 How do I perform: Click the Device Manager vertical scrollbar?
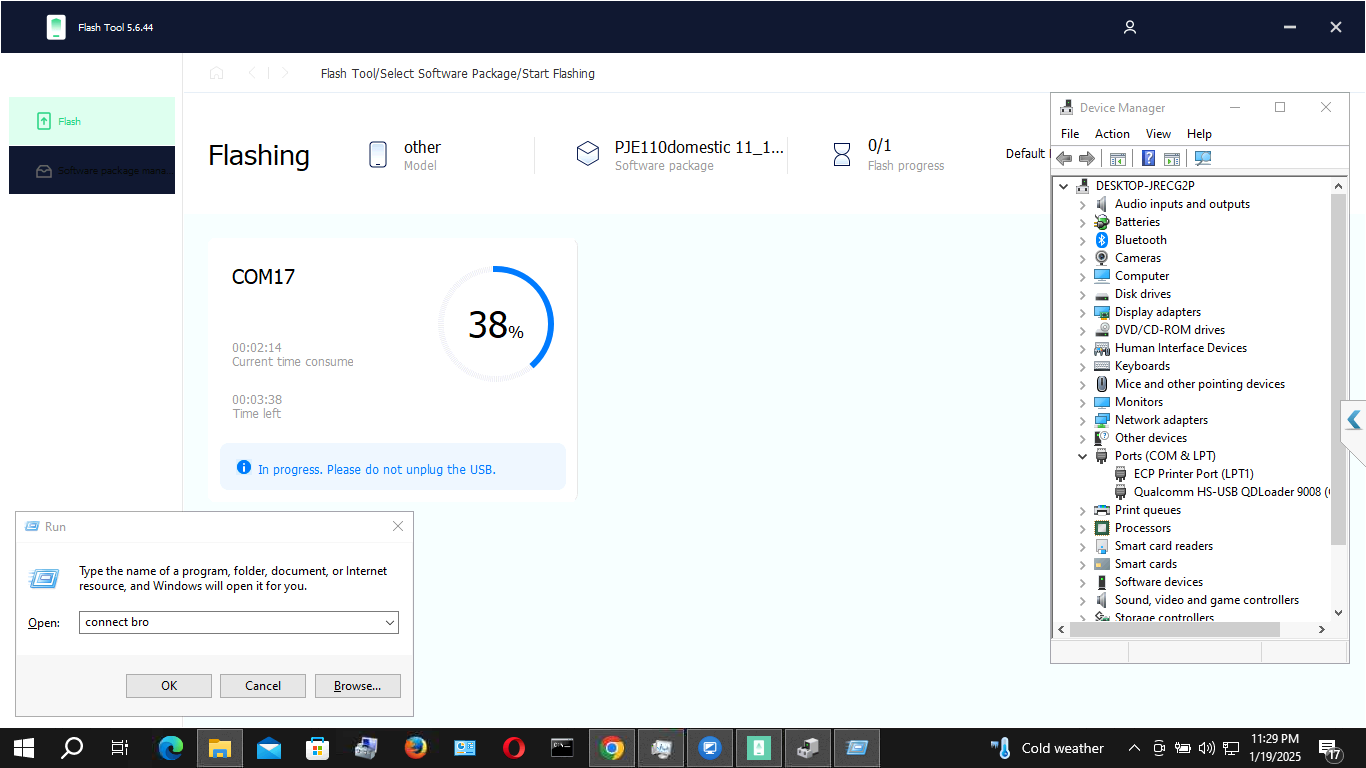click(x=1339, y=370)
